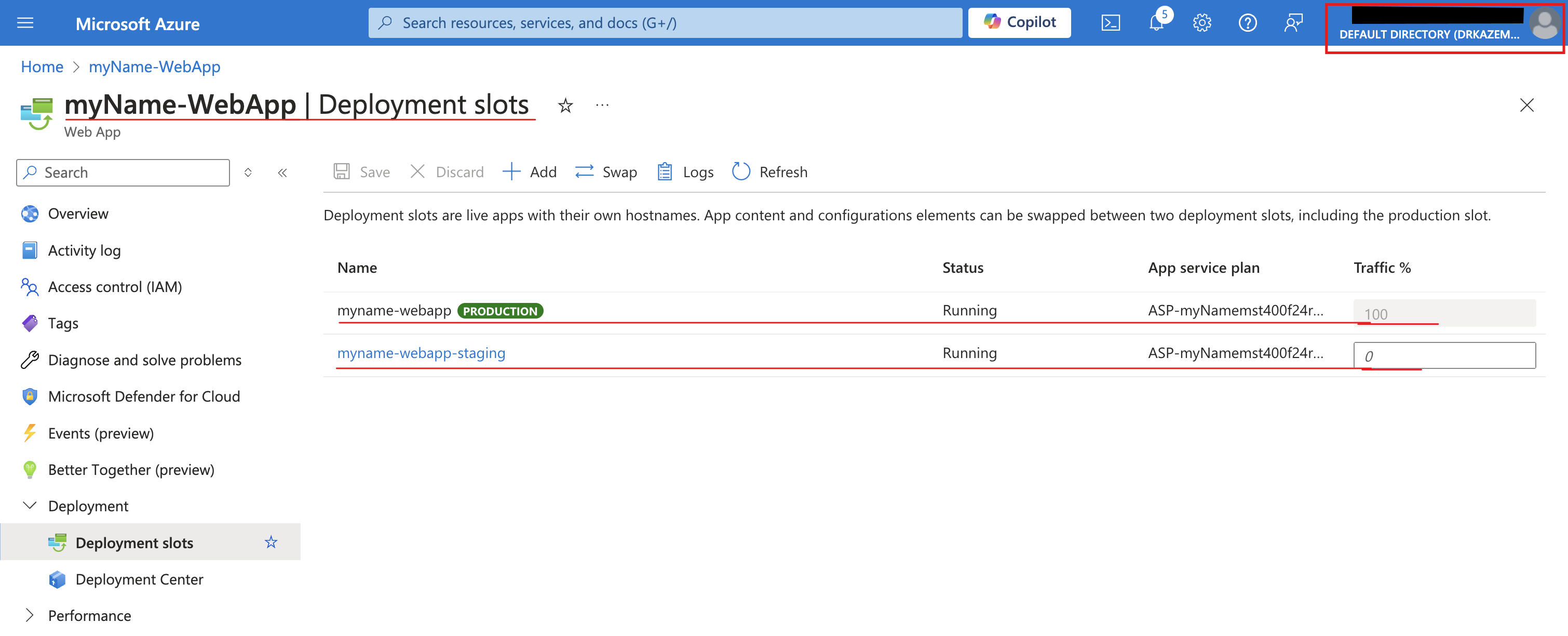
Task: Select Deployment slots in the sidebar
Action: (134, 543)
